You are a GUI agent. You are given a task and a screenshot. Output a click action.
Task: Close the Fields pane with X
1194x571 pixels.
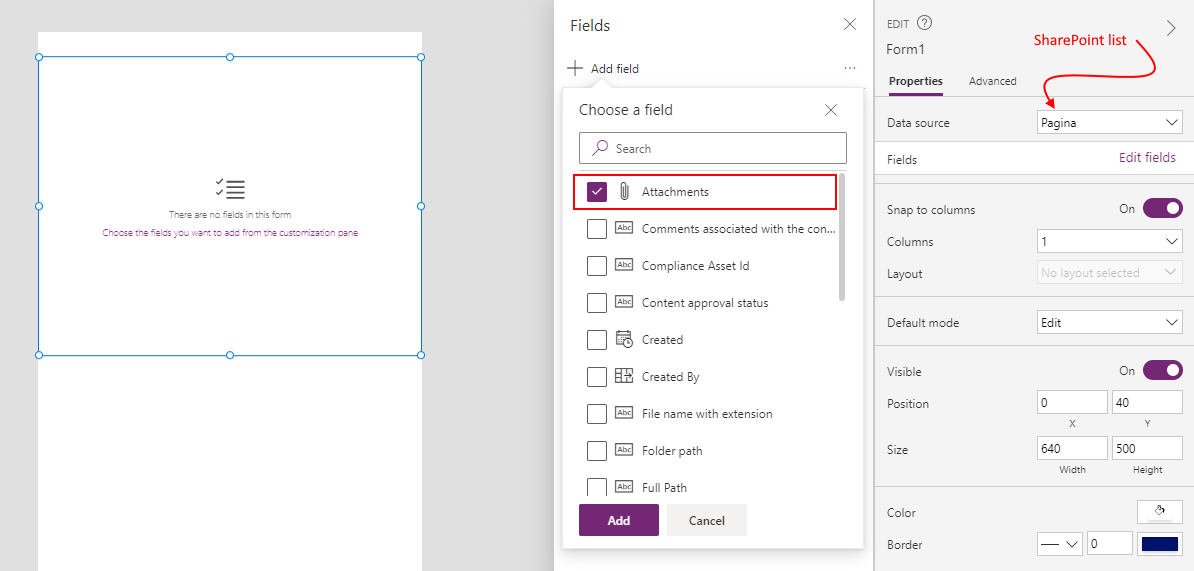tap(850, 24)
